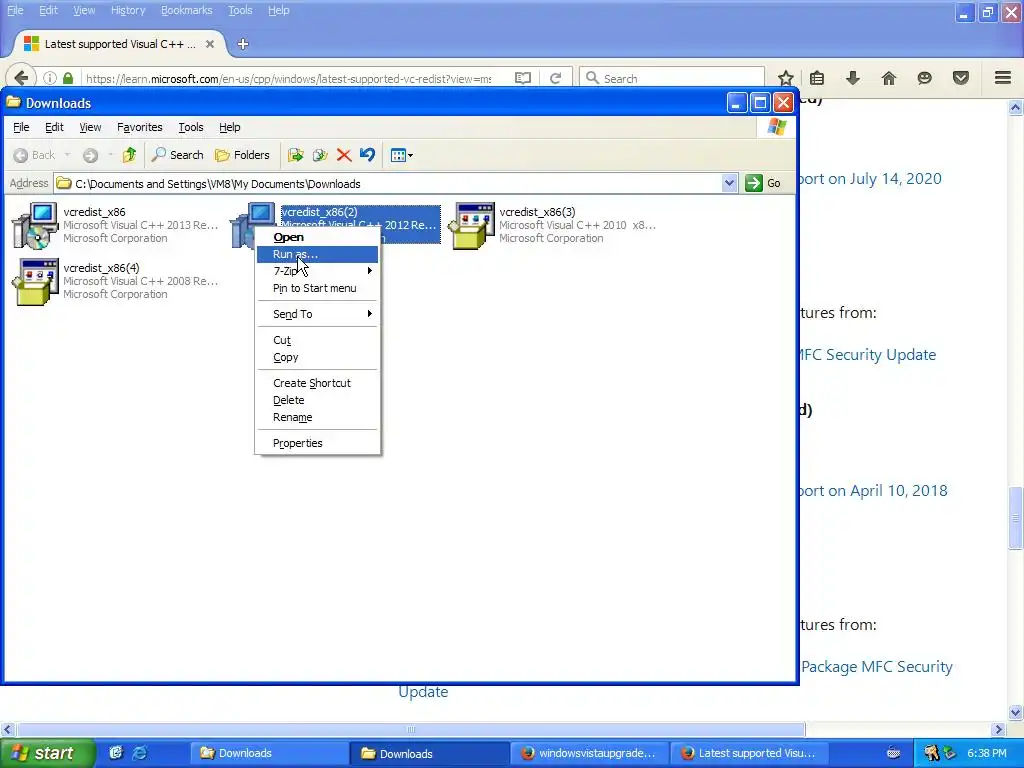Click the bookmark star icon
This screenshot has width=1024, height=768.
point(786,78)
